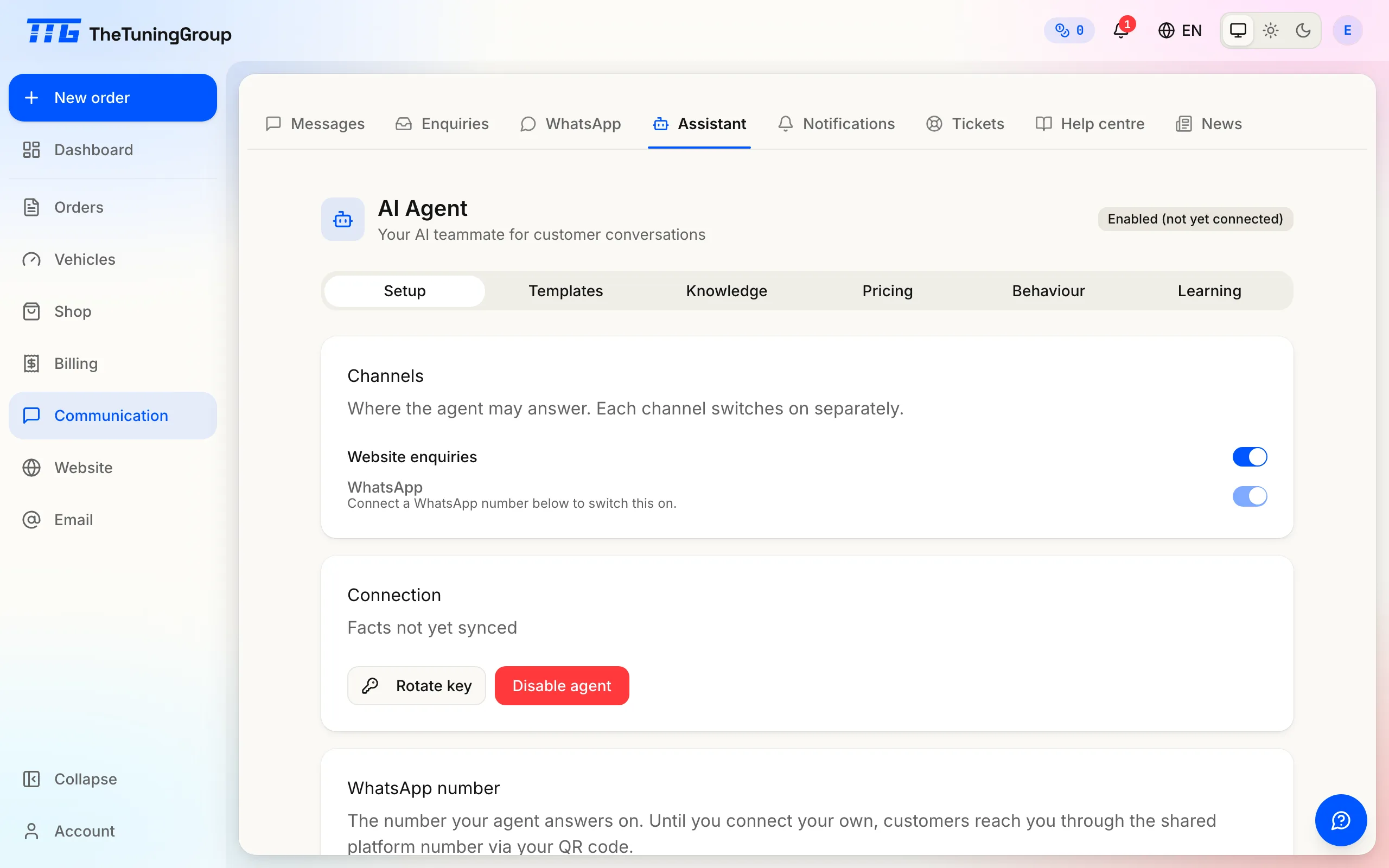
Task: Open Shop in the sidebar
Action: pyautogui.click(x=112, y=311)
